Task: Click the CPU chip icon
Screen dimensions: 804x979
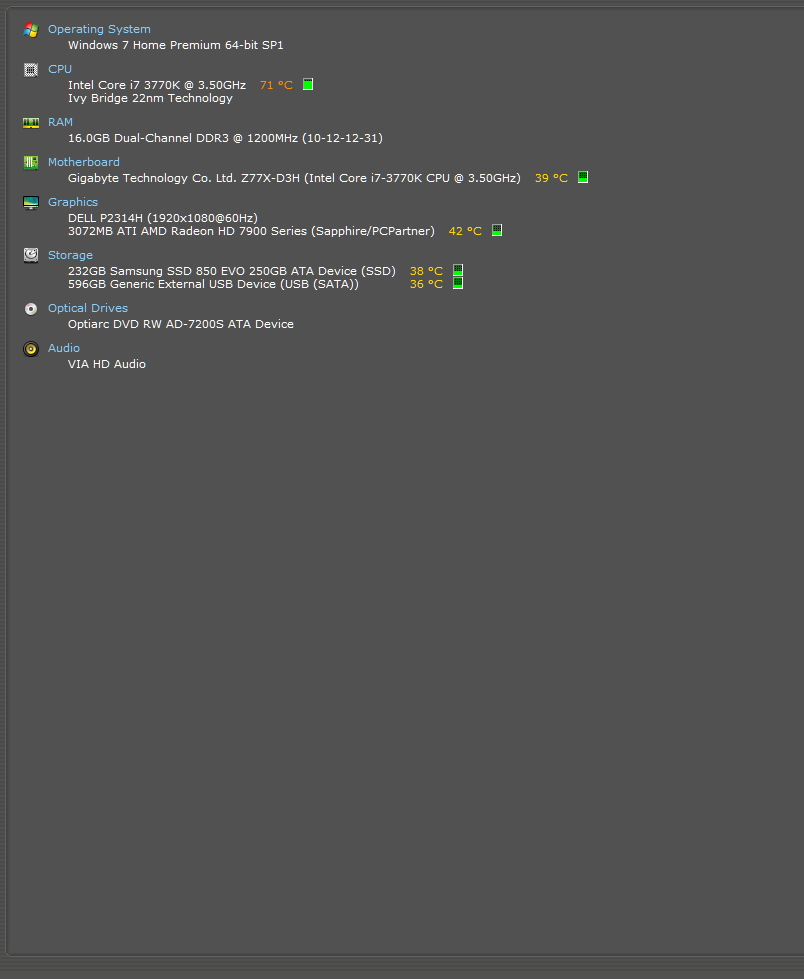Action: [x=31, y=69]
